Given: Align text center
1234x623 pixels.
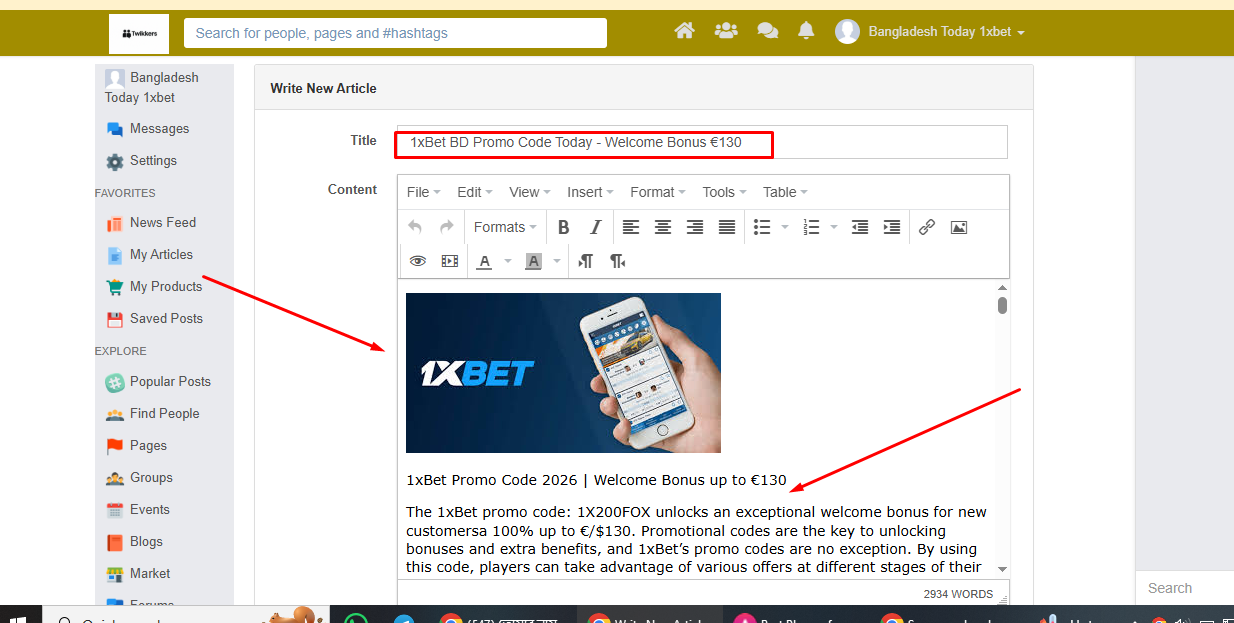Looking at the screenshot, I should coord(663,227).
